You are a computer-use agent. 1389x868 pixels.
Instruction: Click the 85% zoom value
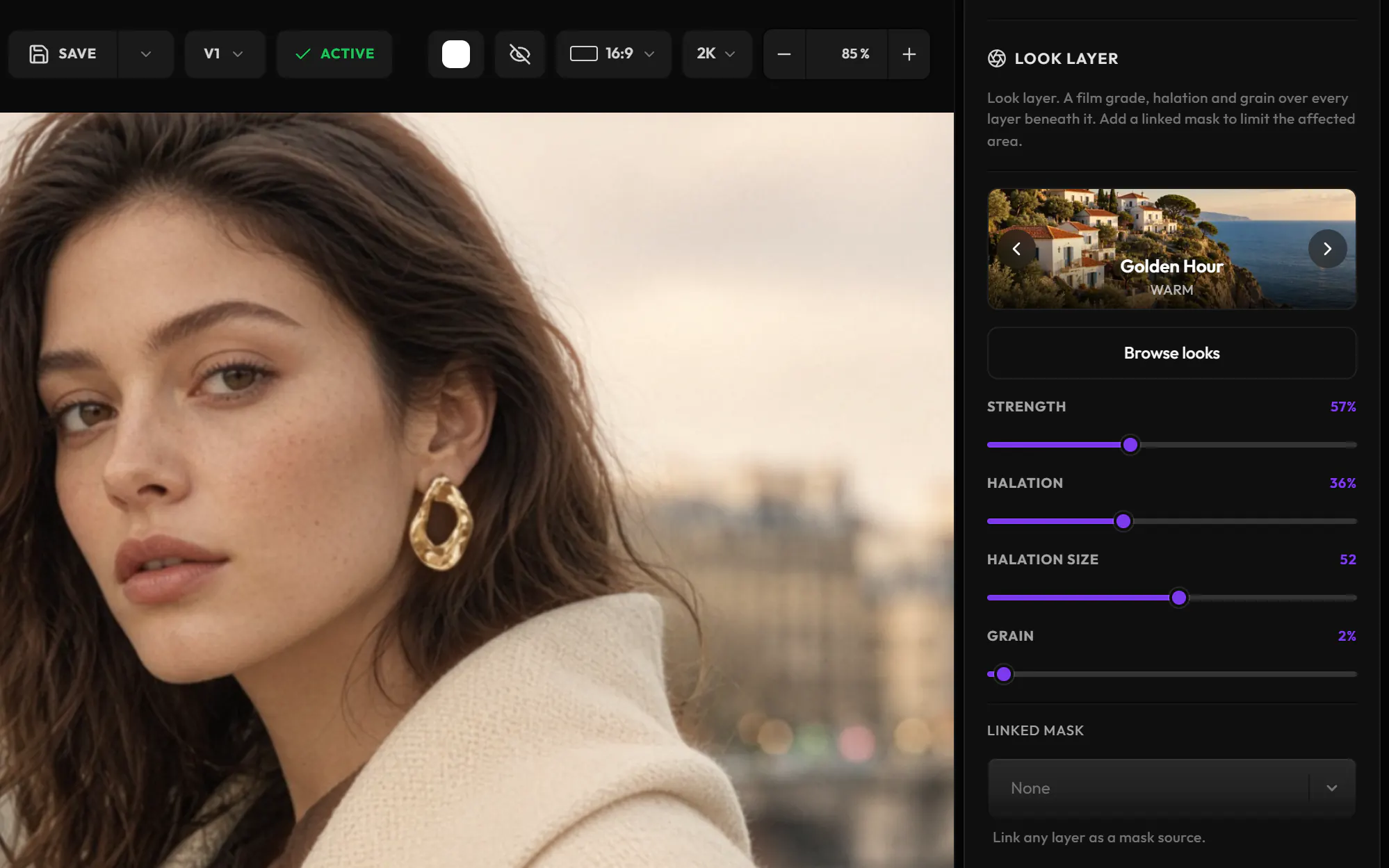coord(855,54)
